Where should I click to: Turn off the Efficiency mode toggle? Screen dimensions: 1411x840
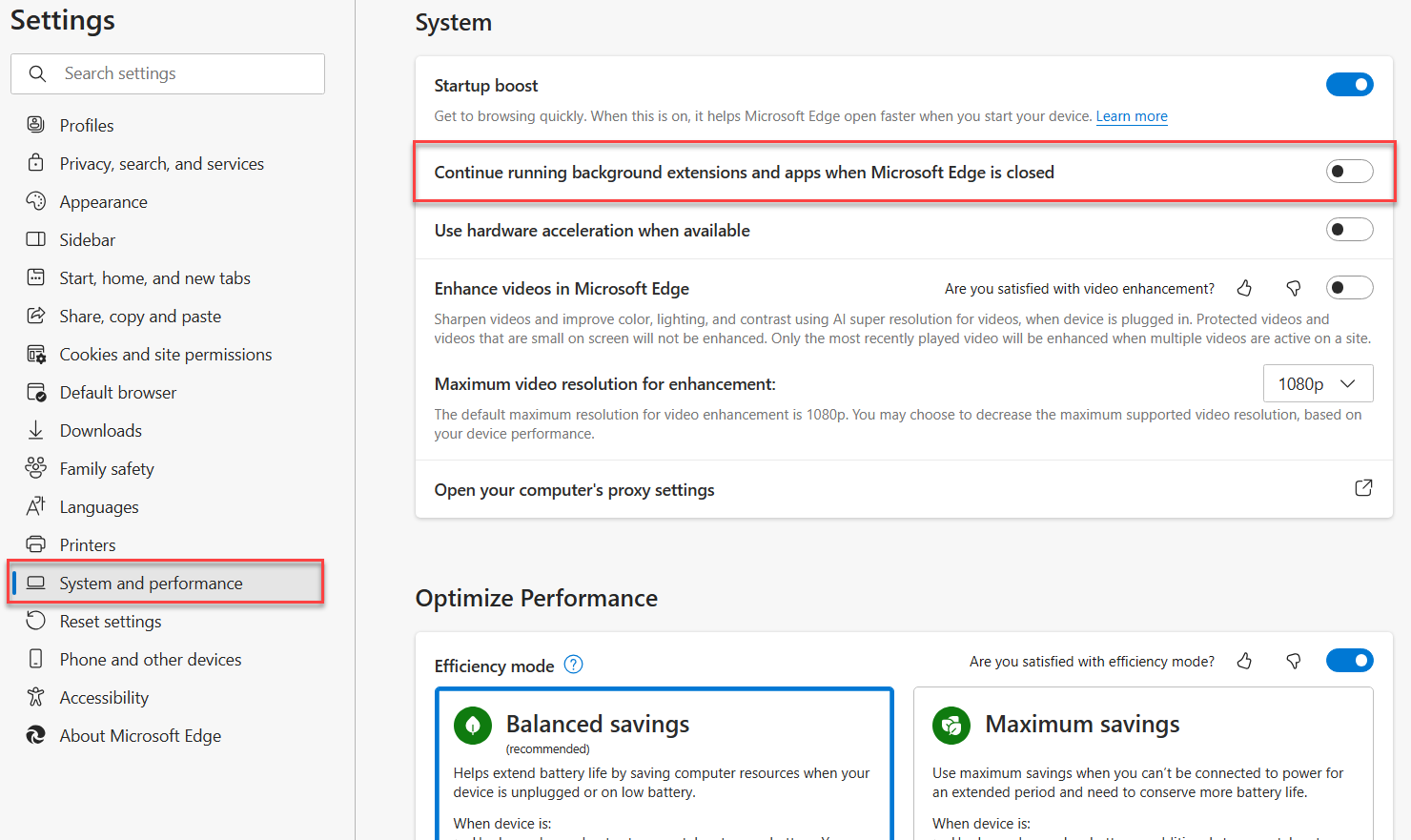click(x=1349, y=661)
